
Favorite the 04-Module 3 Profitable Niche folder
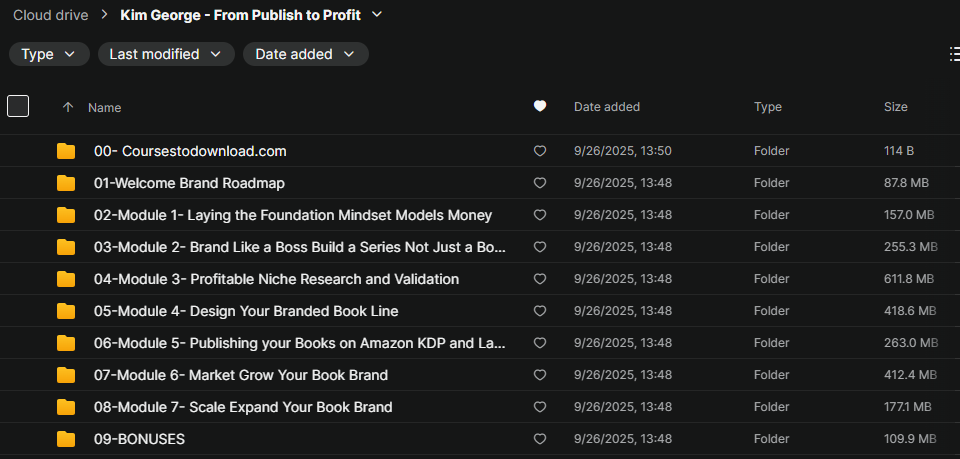coord(540,279)
